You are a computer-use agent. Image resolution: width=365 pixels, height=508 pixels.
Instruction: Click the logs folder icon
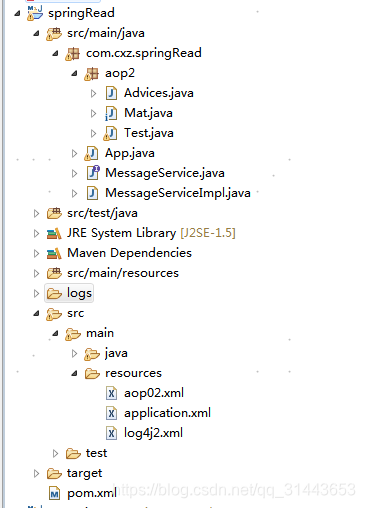[x=54, y=293]
